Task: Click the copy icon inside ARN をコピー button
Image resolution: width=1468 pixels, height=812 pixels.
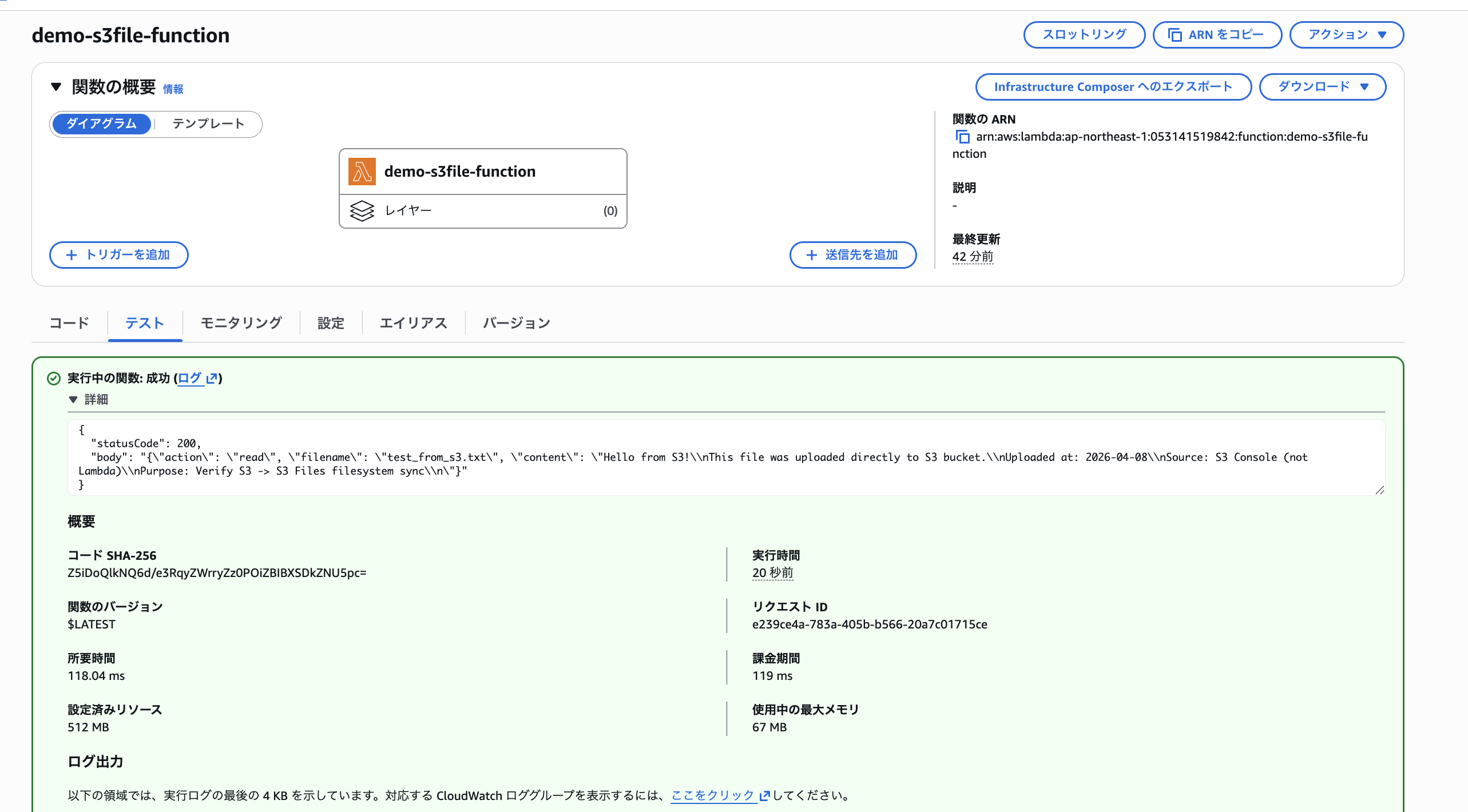Action: (x=1175, y=34)
